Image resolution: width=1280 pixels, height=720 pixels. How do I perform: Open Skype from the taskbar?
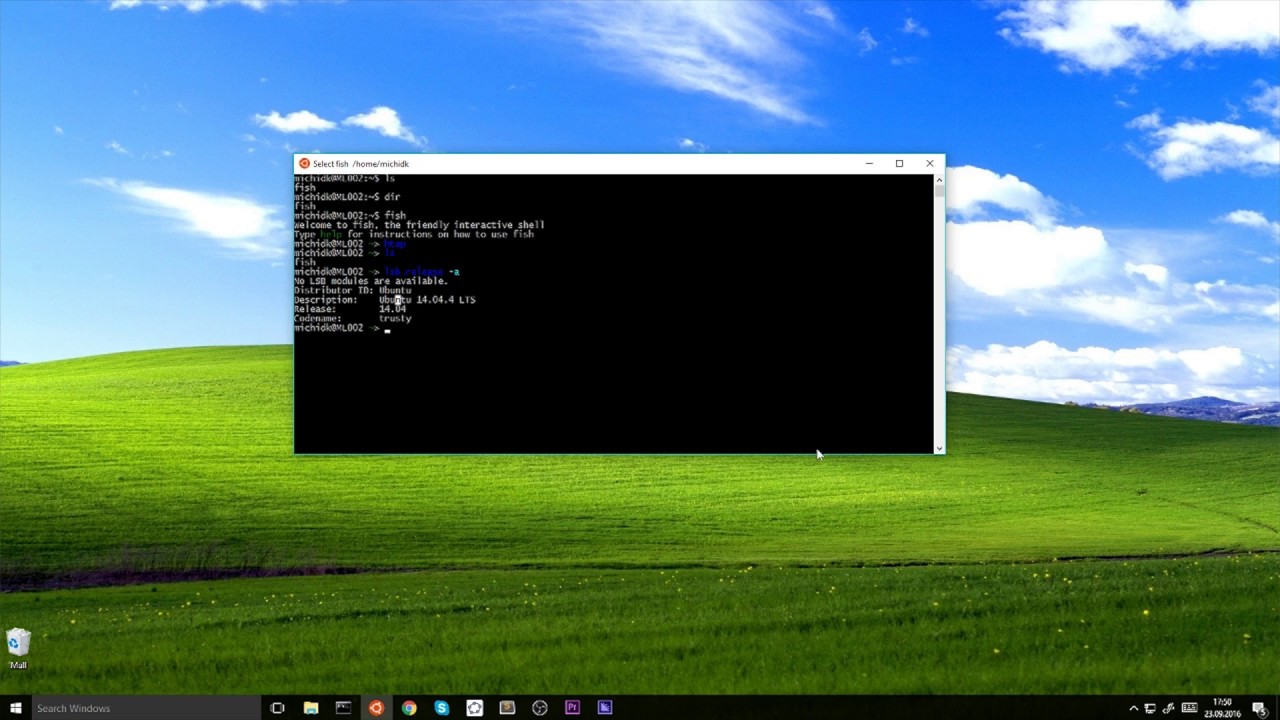pos(442,708)
